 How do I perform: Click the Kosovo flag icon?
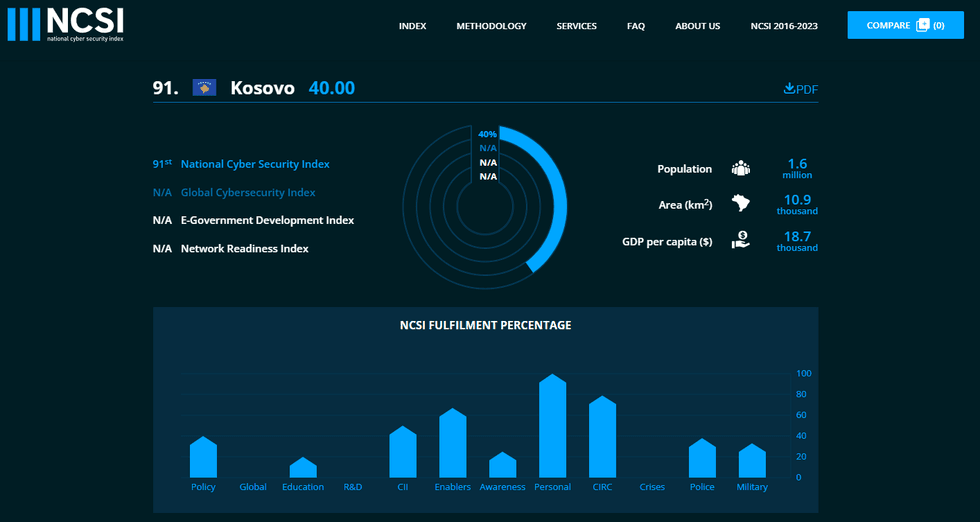pyautogui.click(x=205, y=88)
